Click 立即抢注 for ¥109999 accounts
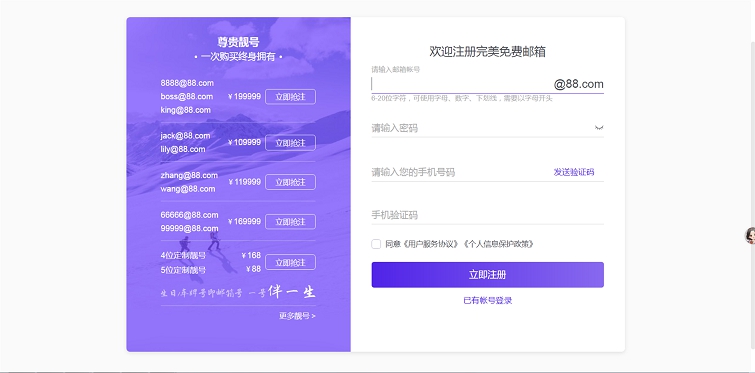 coord(290,142)
